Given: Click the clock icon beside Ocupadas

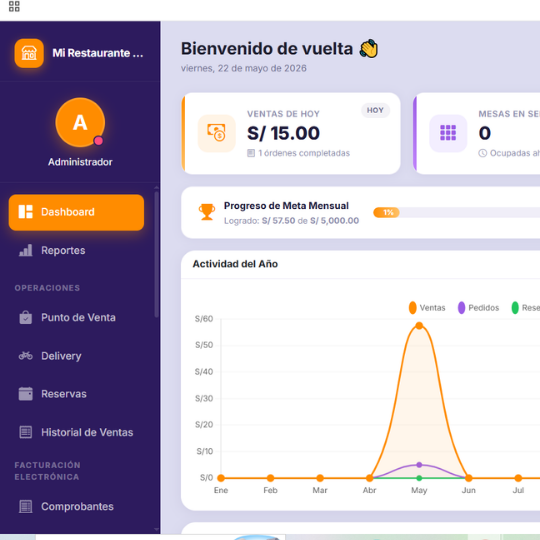Looking at the screenshot, I should tap(482, 153).
